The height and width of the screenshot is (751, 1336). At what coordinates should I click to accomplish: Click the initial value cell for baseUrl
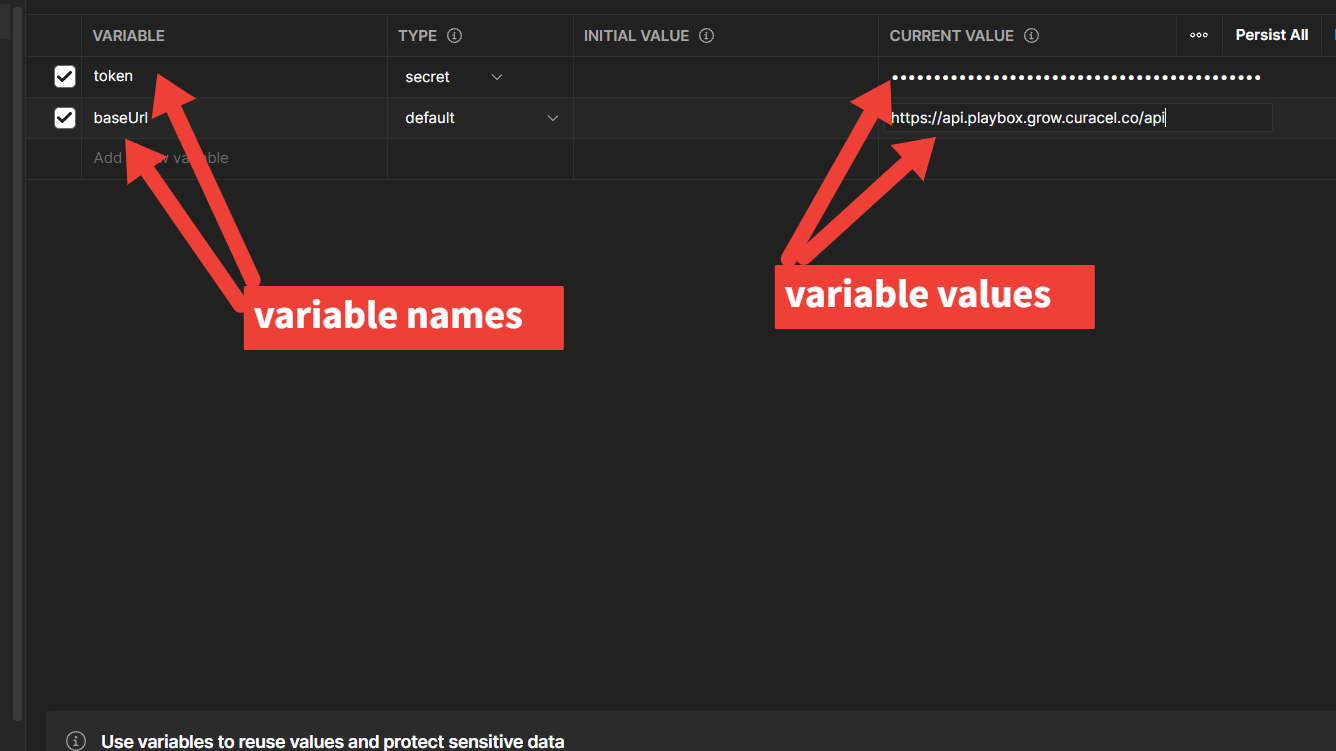[x=726, y=118]
